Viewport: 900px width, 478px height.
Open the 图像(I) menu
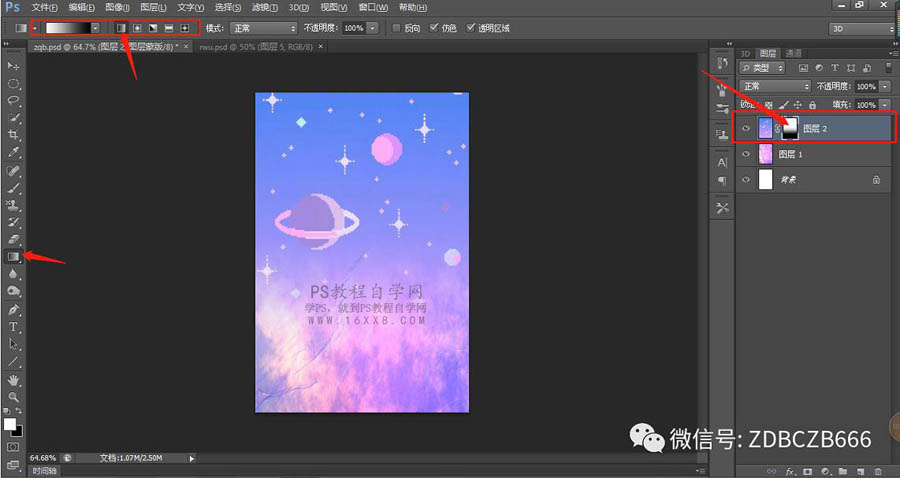pyautogui.click(x=117, y=7)
